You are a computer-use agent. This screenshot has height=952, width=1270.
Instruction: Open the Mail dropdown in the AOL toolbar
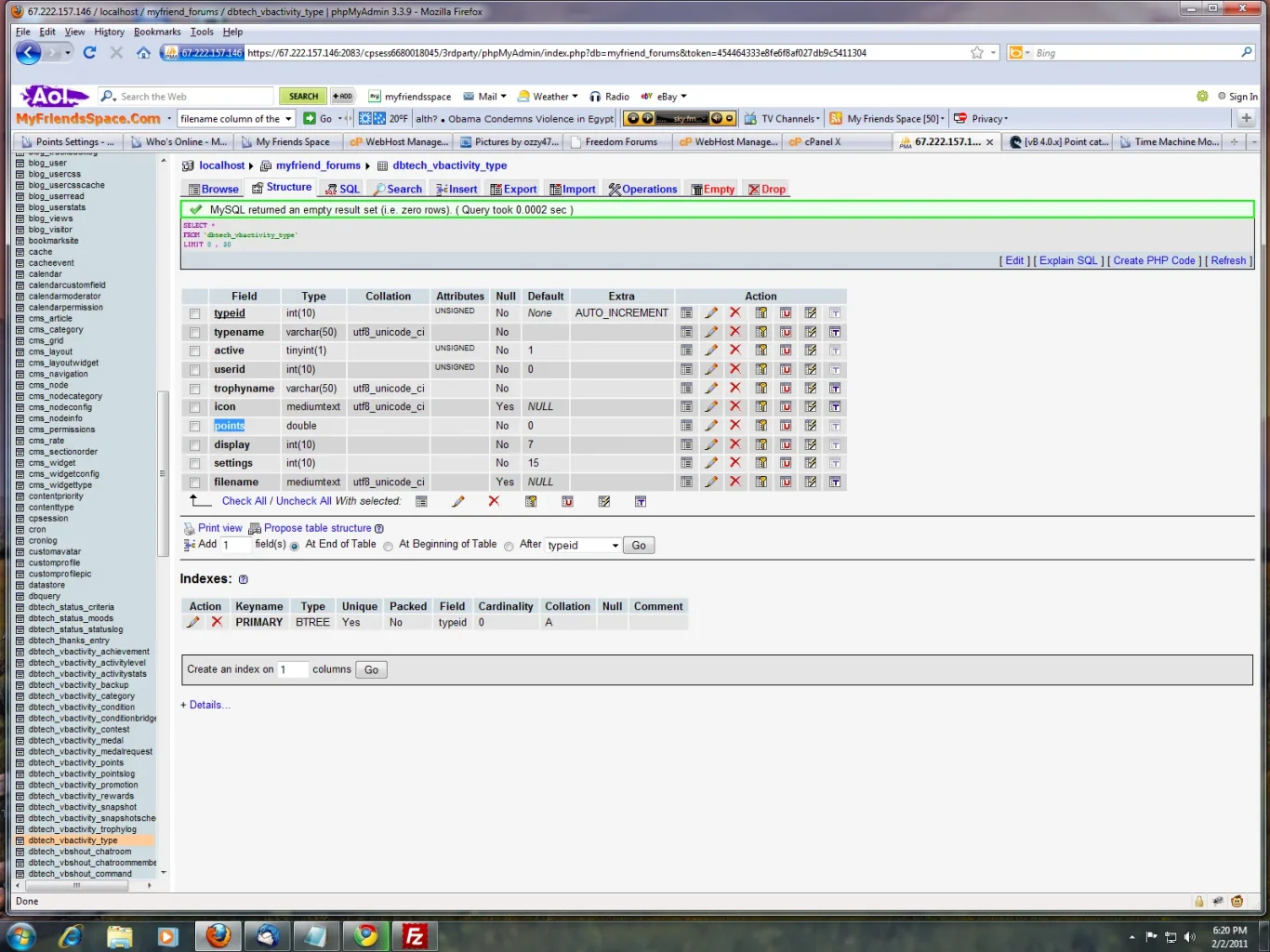[504, 97]
